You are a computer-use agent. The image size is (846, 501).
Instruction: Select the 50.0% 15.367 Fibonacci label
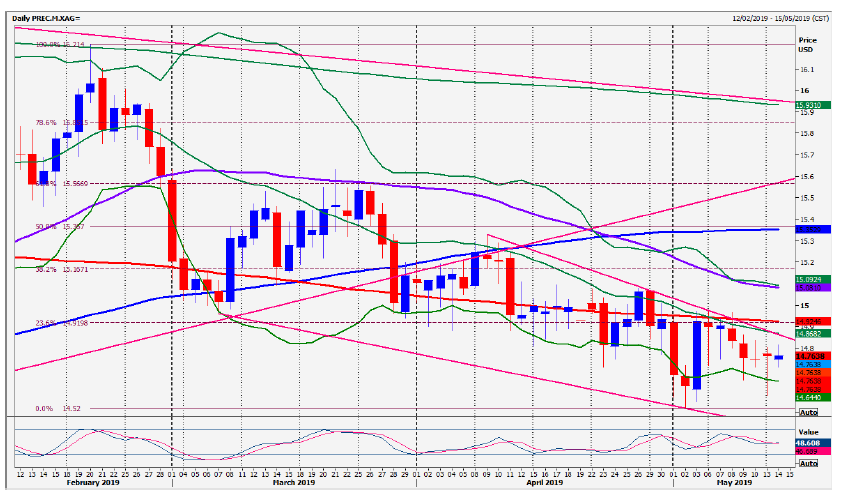(x=60, y=227)
